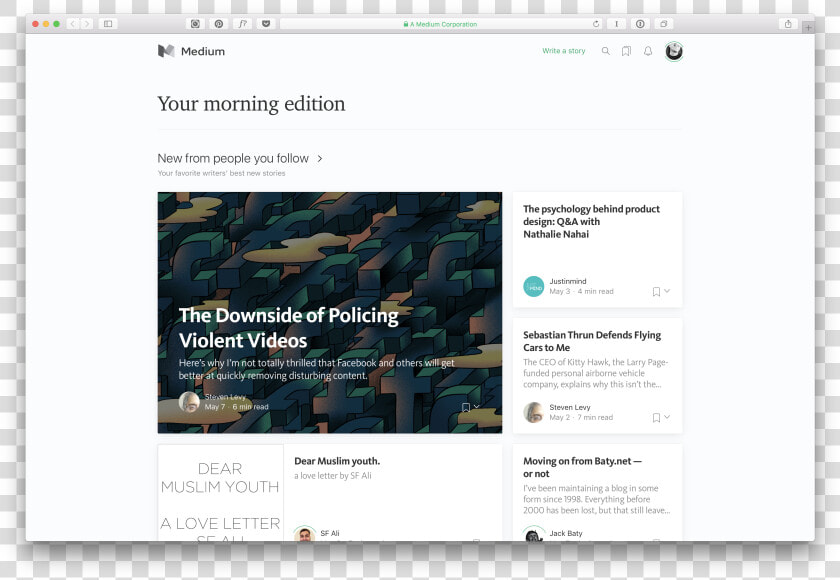Open the Medium wordmark home link
The image size is (840, 580).
[x=202, y=51]
